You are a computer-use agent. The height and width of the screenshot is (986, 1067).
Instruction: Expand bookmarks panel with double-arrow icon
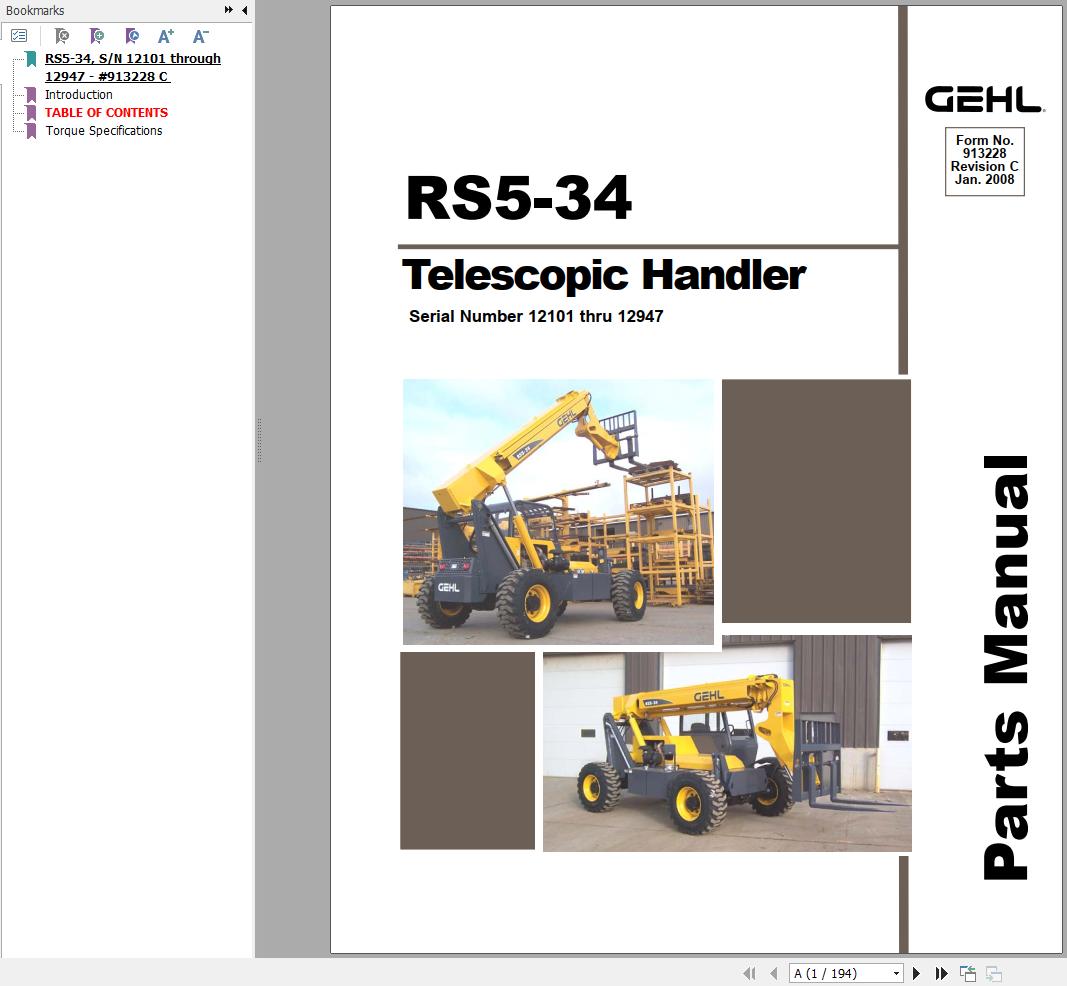coord(229,10)
